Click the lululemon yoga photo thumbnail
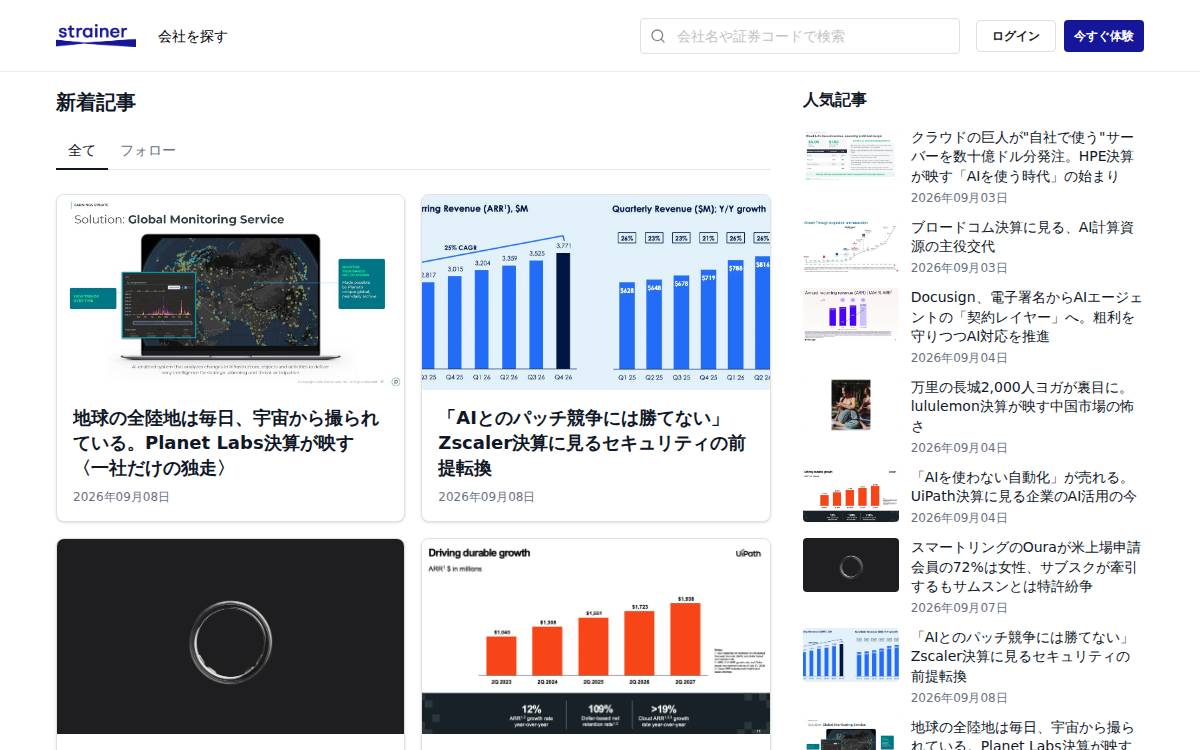The image size is (1200, 750). pos(851,405)
